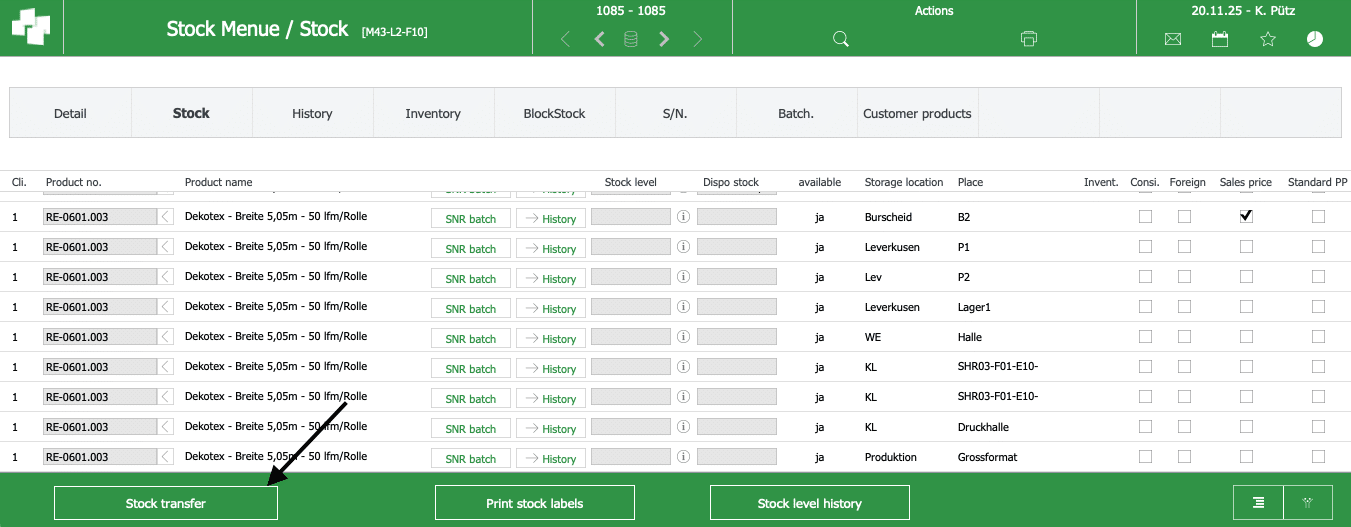Open the pie chart statistics icon

1315,39
